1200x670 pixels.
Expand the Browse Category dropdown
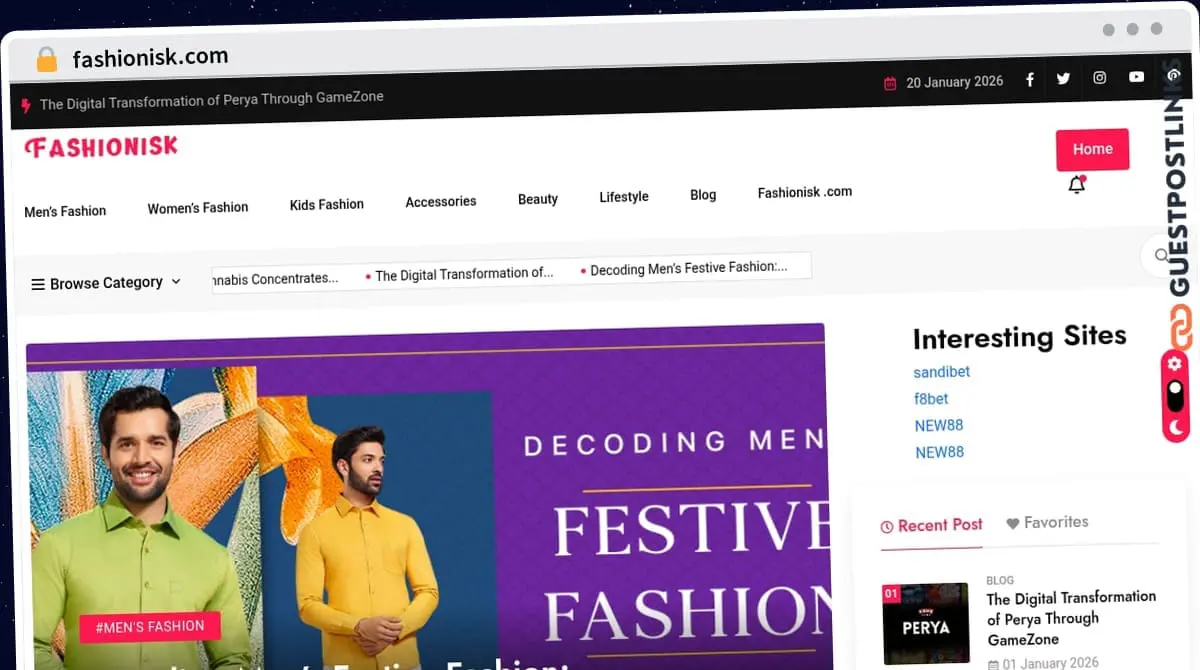(x=105, y=283)
